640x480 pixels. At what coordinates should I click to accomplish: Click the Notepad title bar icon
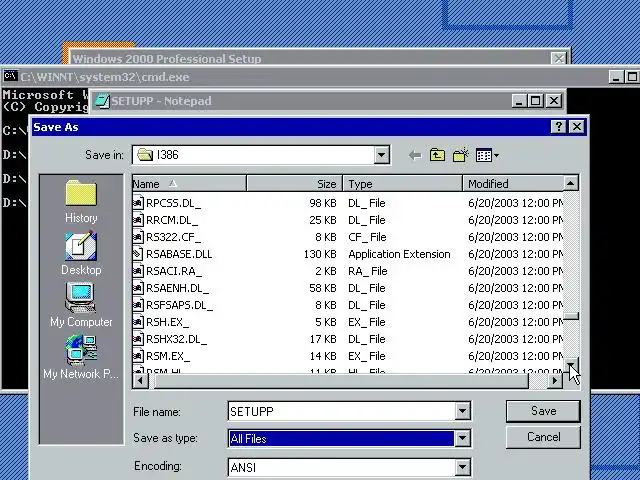tap(102, 101)
